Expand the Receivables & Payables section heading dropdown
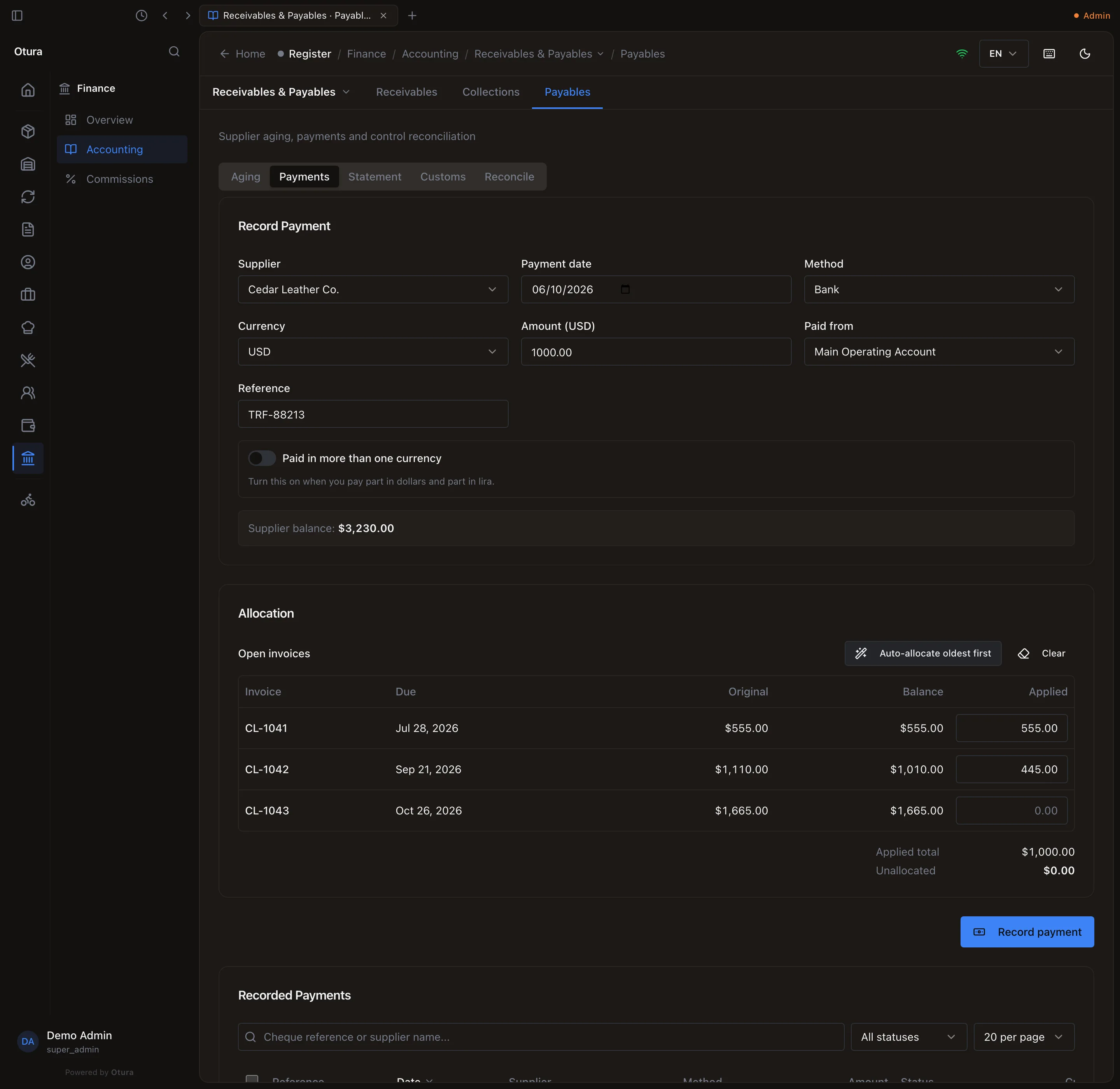This screenshot has height=1089, width=1120. 345,92
